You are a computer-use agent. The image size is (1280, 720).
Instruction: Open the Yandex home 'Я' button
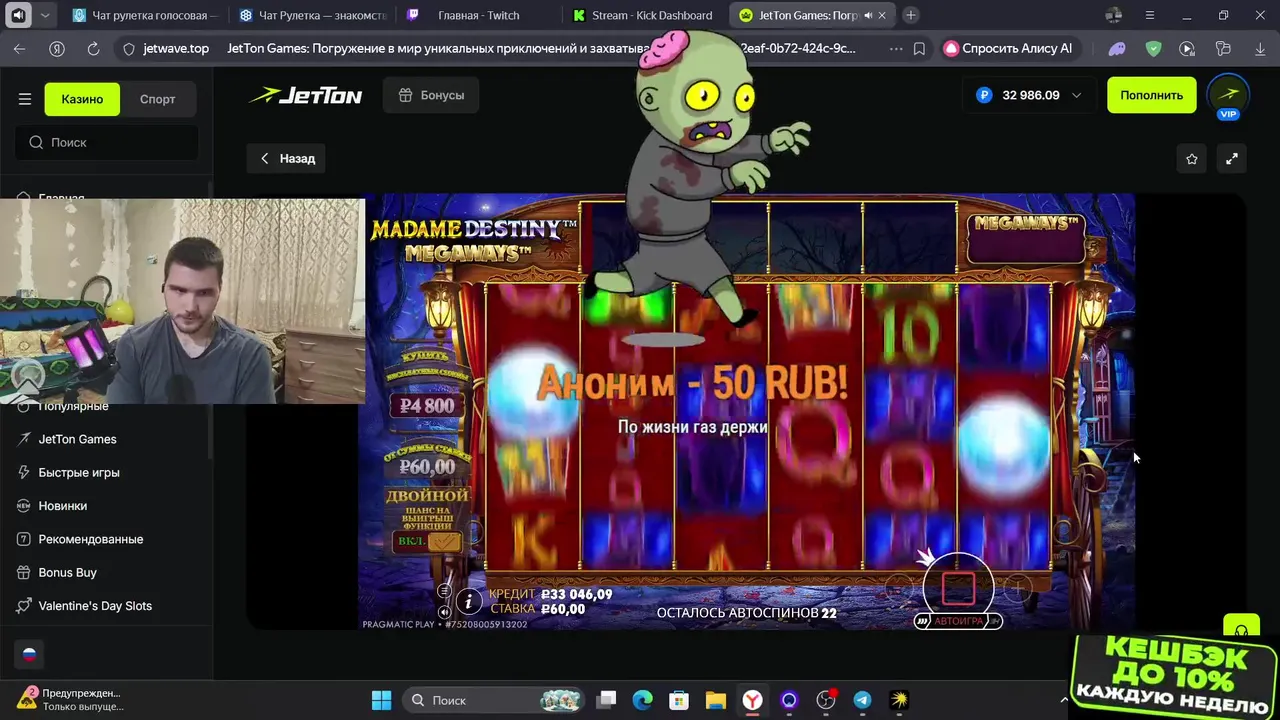coord(57,48)
